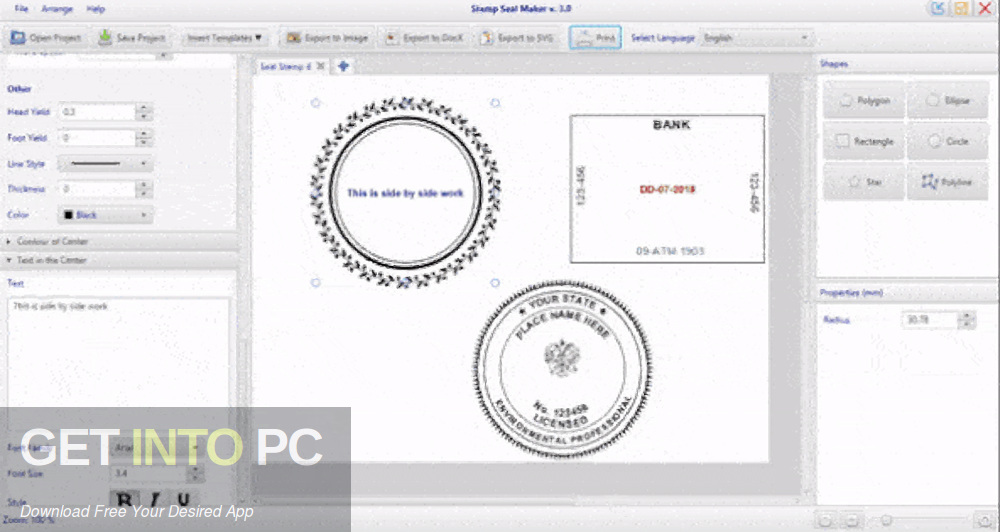Image resolution: width=1000 pixels, height=532 pixels.
Task: Select the Circle shape tool
Action: point(948,141)
